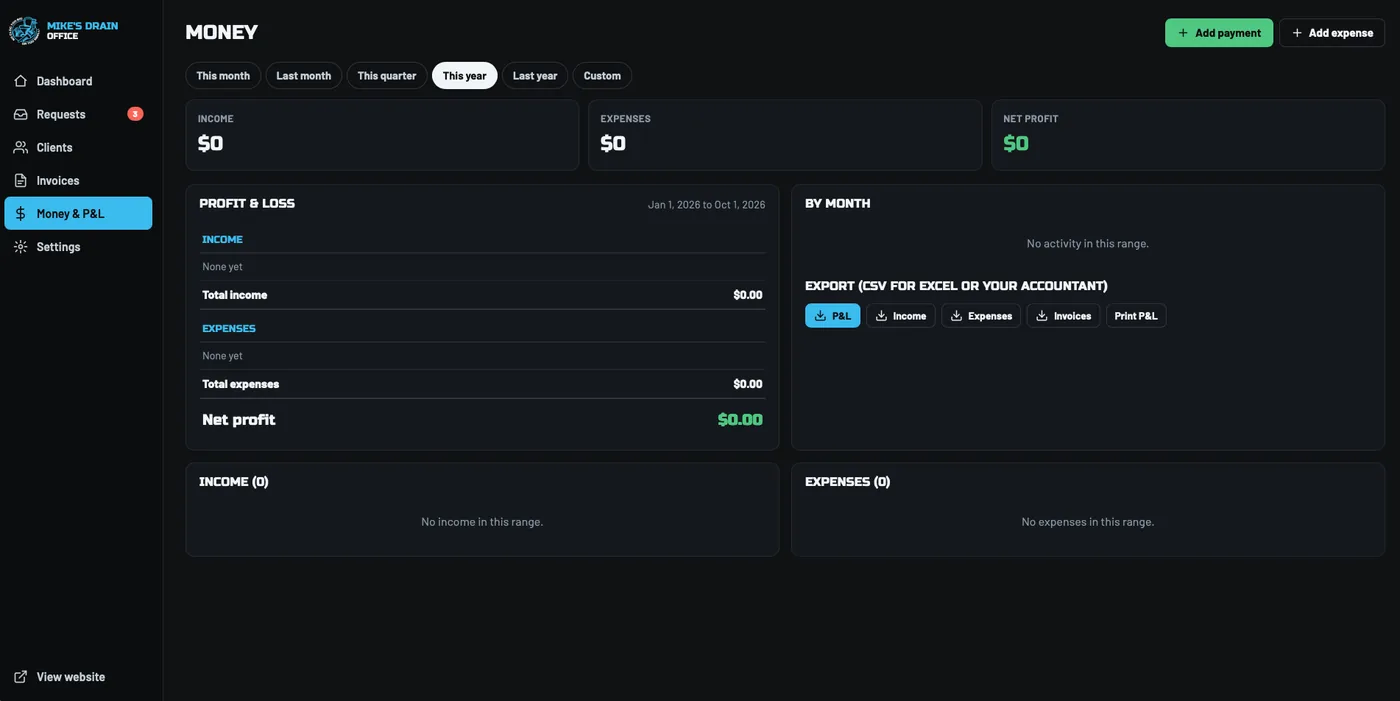The height and width of the screenshot is (701, 1400).
Task: Export the P&L CSV
Action: [x=833, y=316]
